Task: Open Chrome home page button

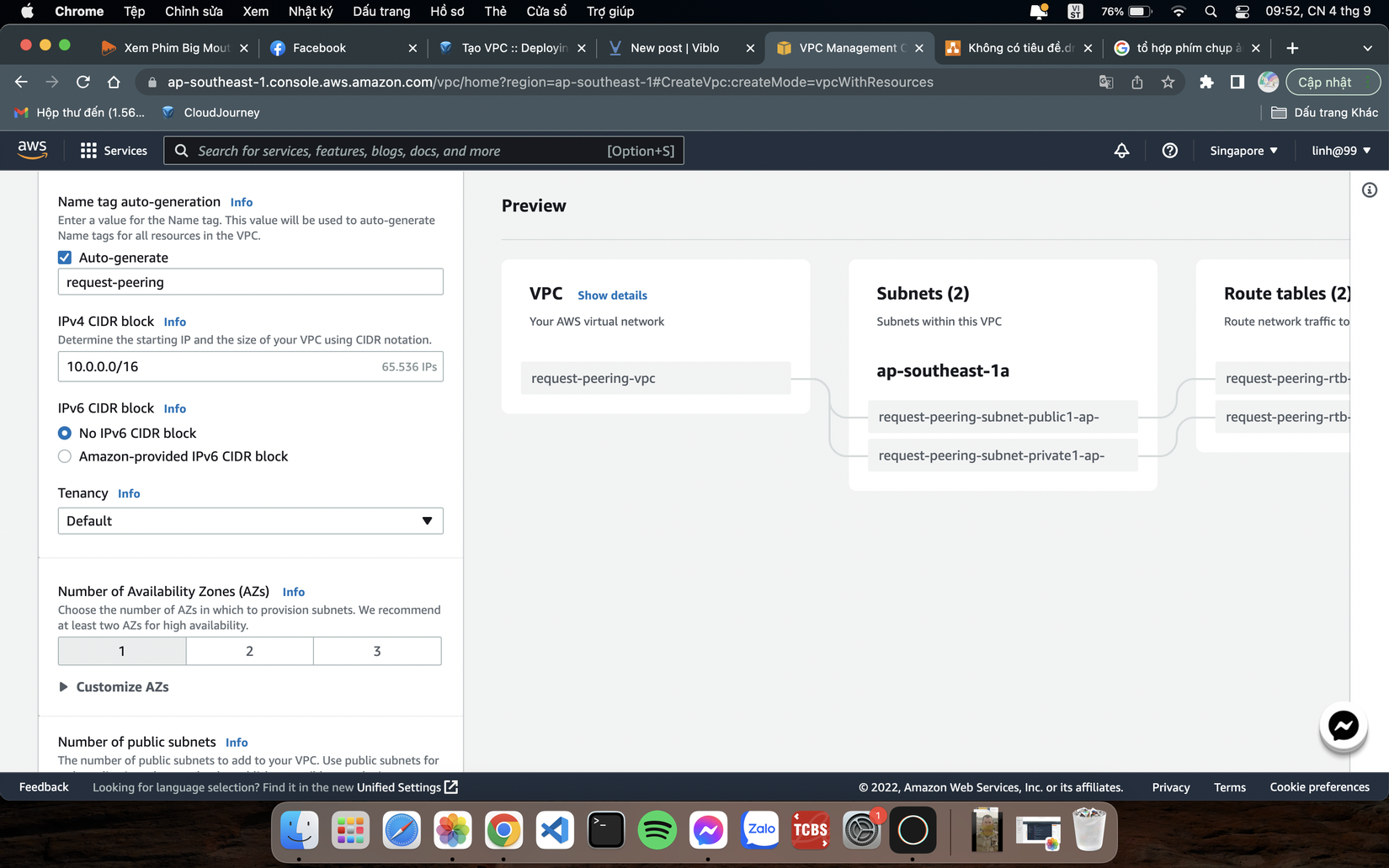Action: 114,82
